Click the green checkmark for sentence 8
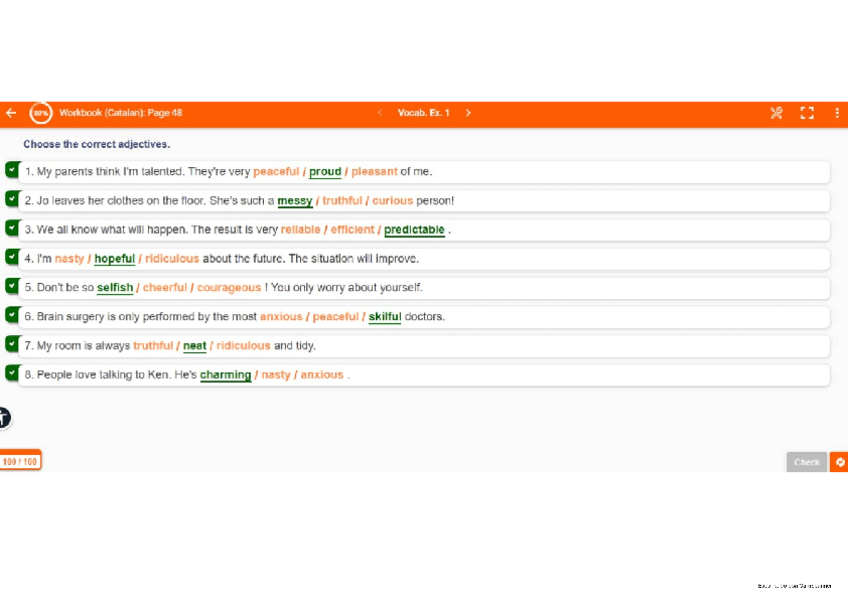 point(12,372)
